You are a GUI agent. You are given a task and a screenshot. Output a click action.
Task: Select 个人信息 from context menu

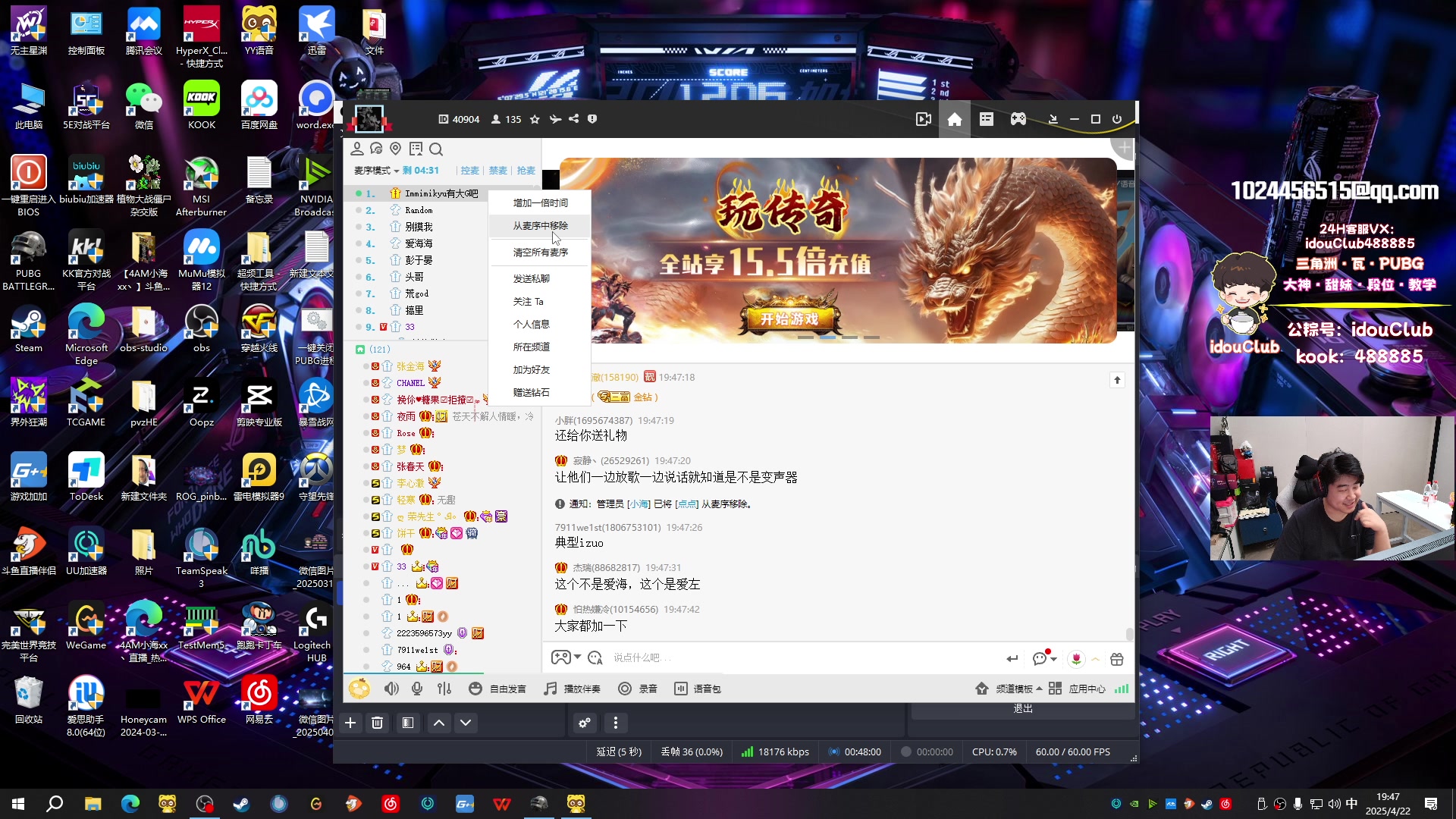[x=540, y=324]
